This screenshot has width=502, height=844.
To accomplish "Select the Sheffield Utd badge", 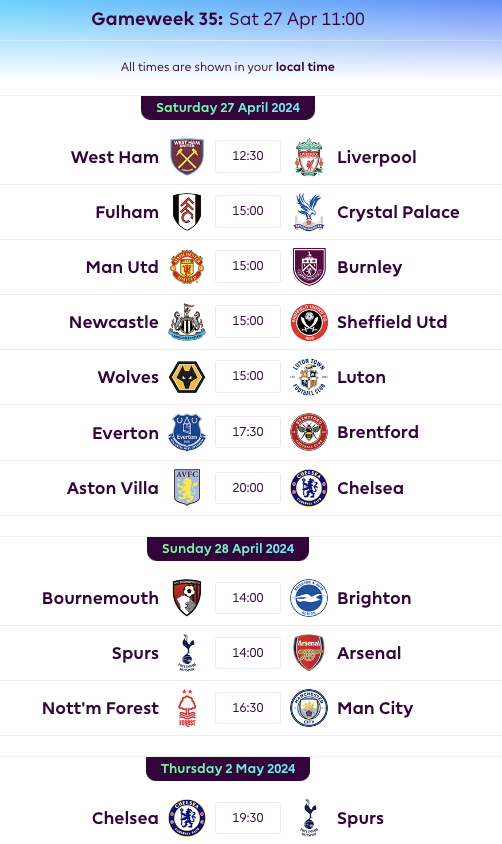I will point(309,322).
